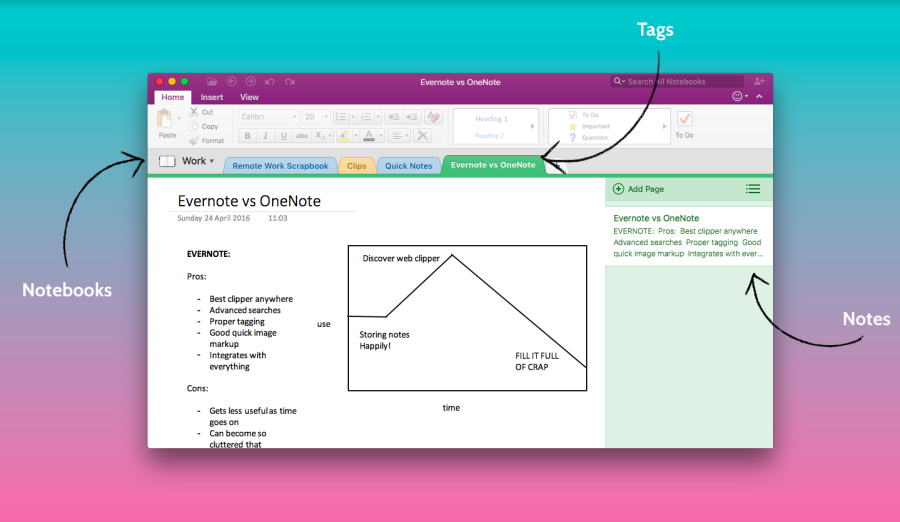Click the notebook icon beside Work
The height and width of the screenshot is (522, 900).
pos(167,161)
